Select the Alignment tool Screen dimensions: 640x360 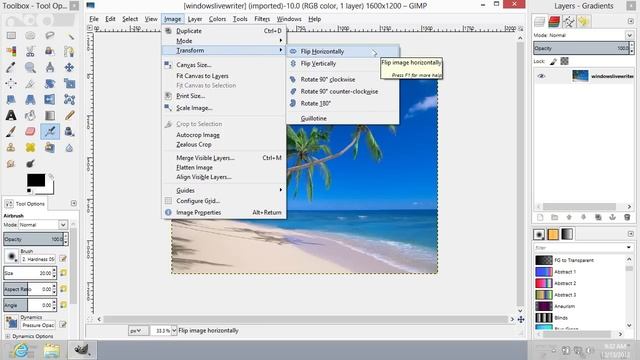coord(11,83)
